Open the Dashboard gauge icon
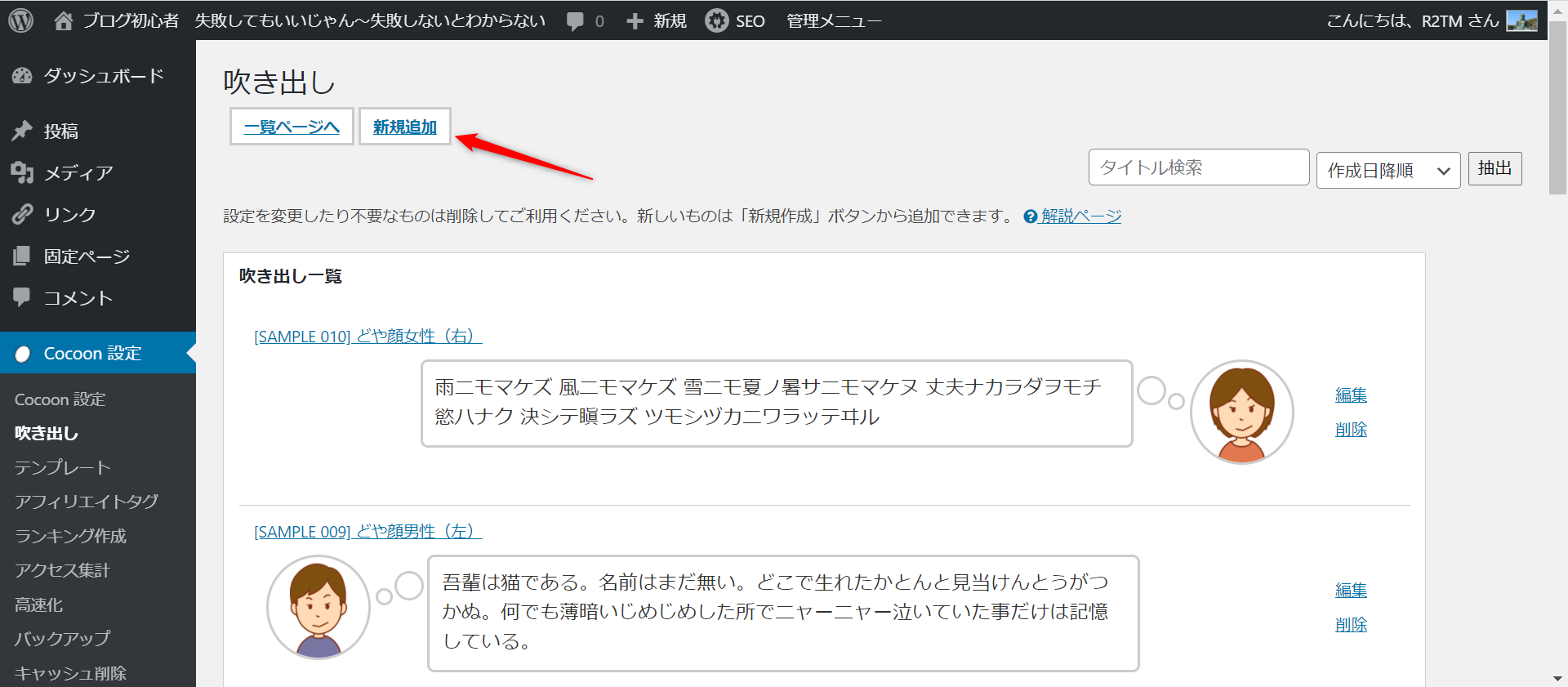Viewport: 1568px width, 687px height. click(22, 76)
